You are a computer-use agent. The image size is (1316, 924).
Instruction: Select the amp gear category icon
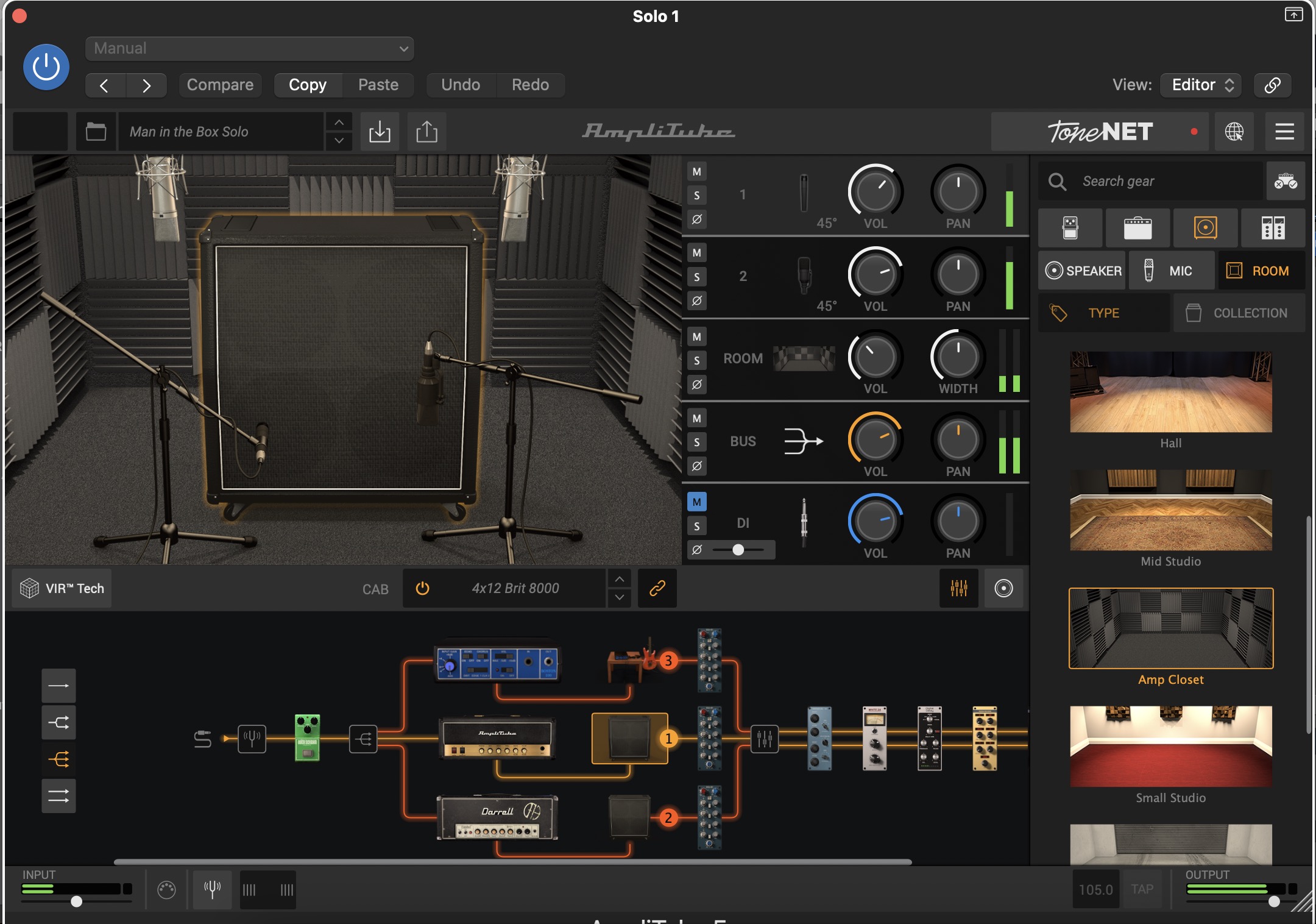pyautogui.click(x=1137, y=228)
